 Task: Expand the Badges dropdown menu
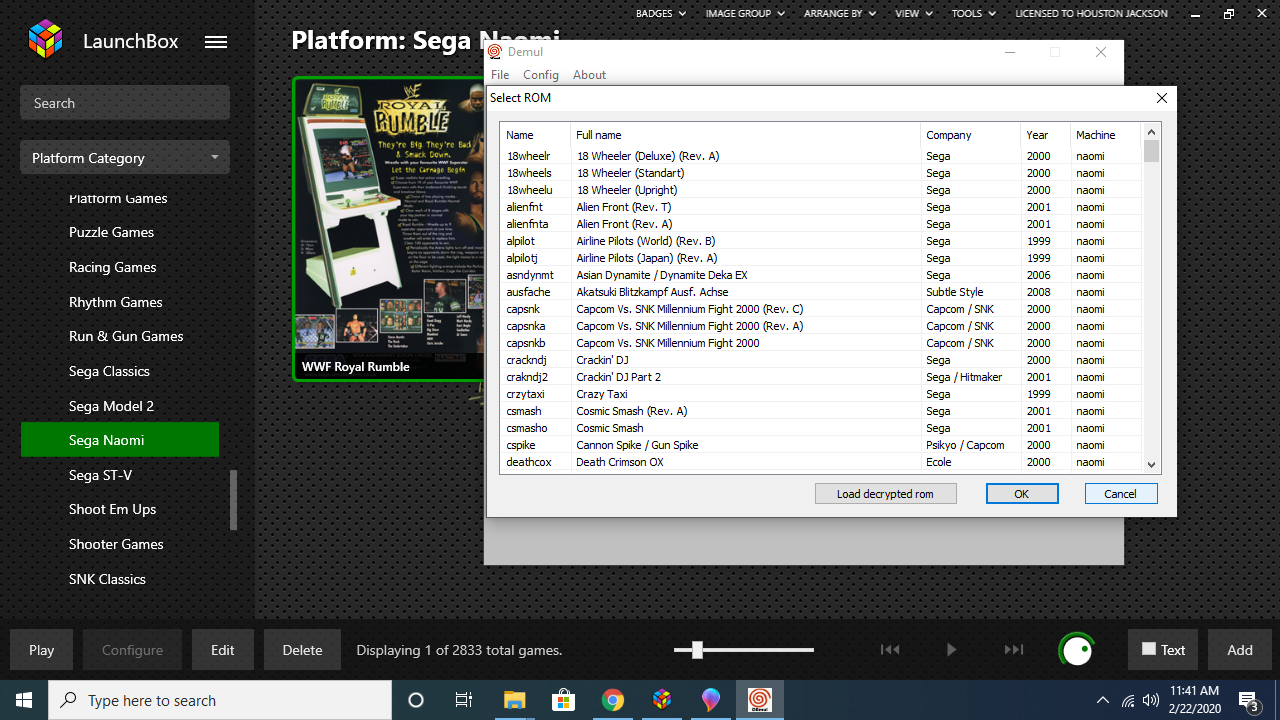tap(660, 14)
